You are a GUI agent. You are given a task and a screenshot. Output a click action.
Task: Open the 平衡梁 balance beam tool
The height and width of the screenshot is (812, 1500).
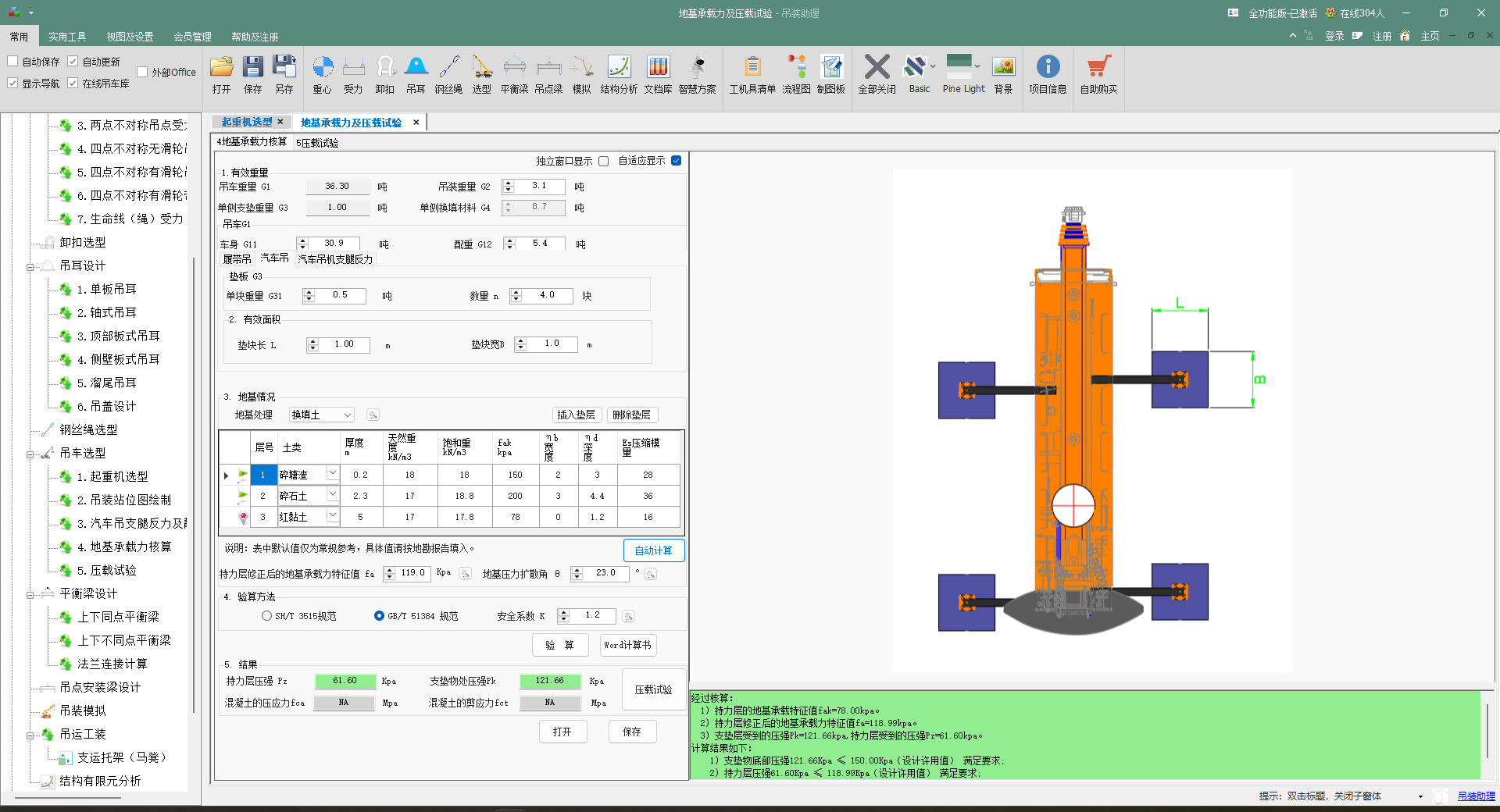tap(514, 74)
